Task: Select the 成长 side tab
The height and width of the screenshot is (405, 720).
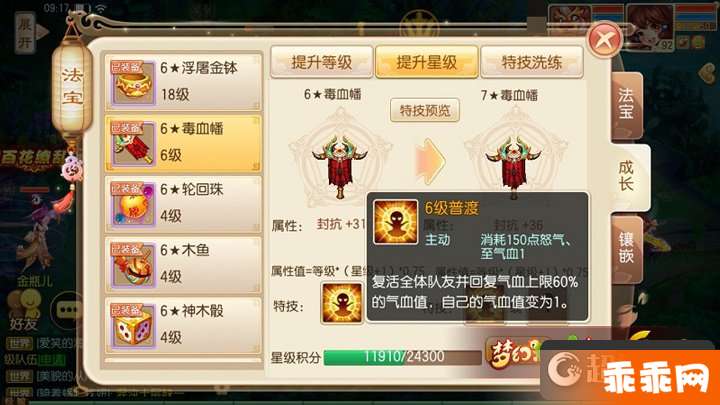Action: 628,177
